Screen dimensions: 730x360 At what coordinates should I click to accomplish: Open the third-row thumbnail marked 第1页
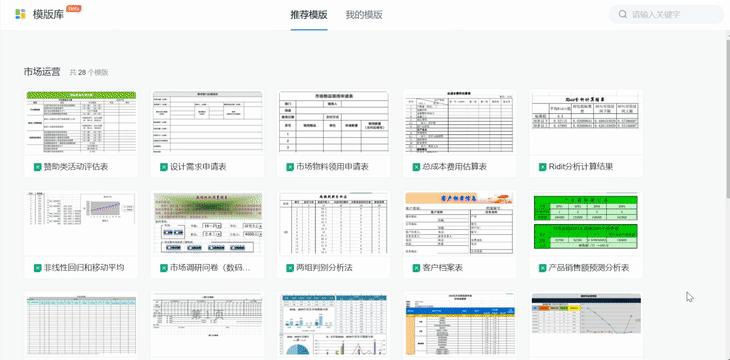[x=207, y=324]
